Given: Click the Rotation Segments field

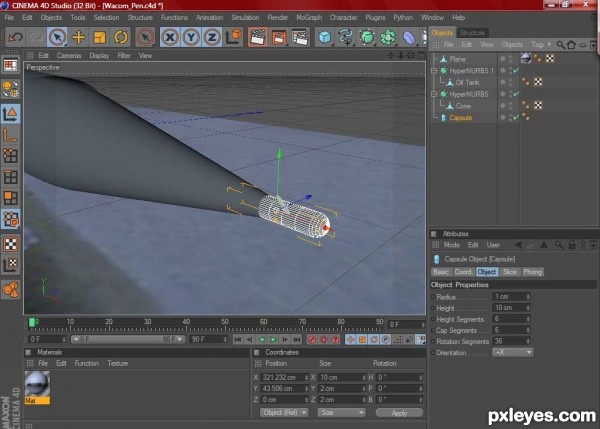Looking at the screenshot, I should click(x=509, y=341).
